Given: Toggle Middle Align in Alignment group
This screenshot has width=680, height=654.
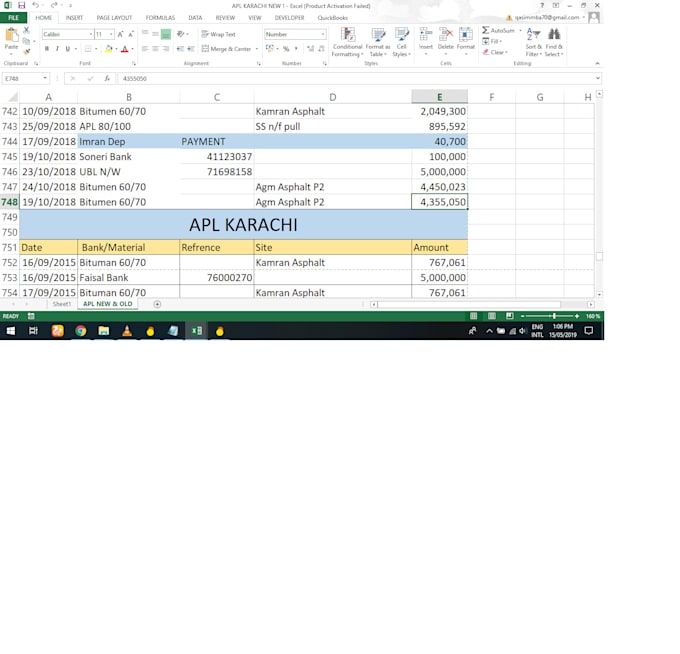Looking at the screenshot, I should 155,34.
